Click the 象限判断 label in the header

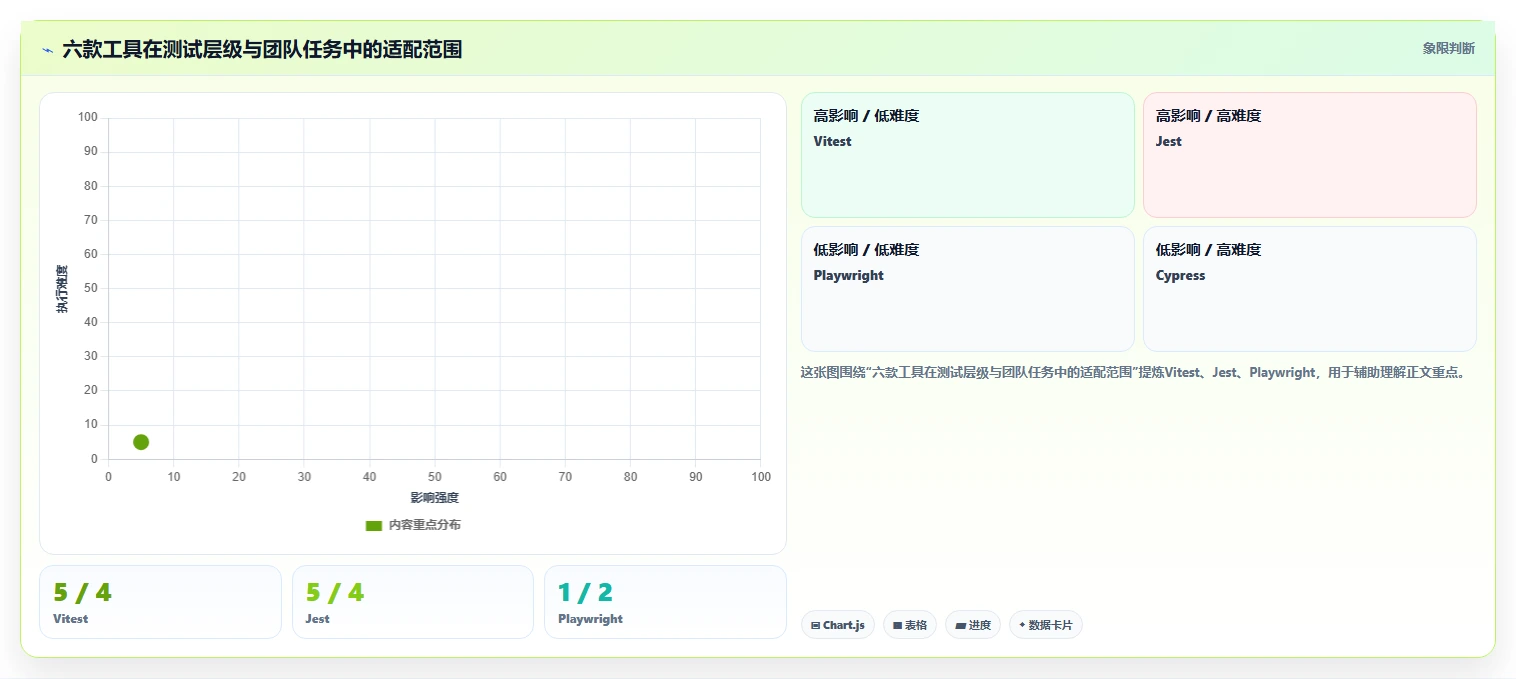[1448, 48]
